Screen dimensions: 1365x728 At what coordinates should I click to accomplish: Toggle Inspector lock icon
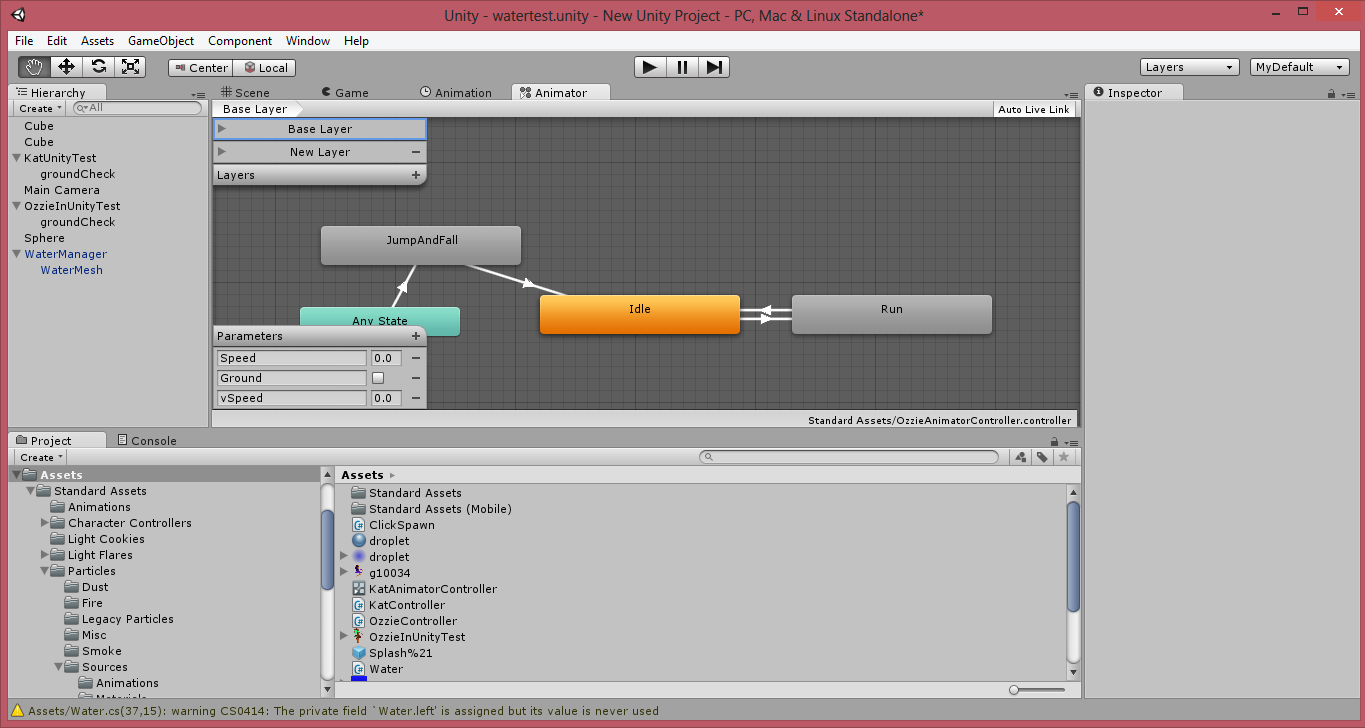pyautogui.click(x=1331, y=93)
